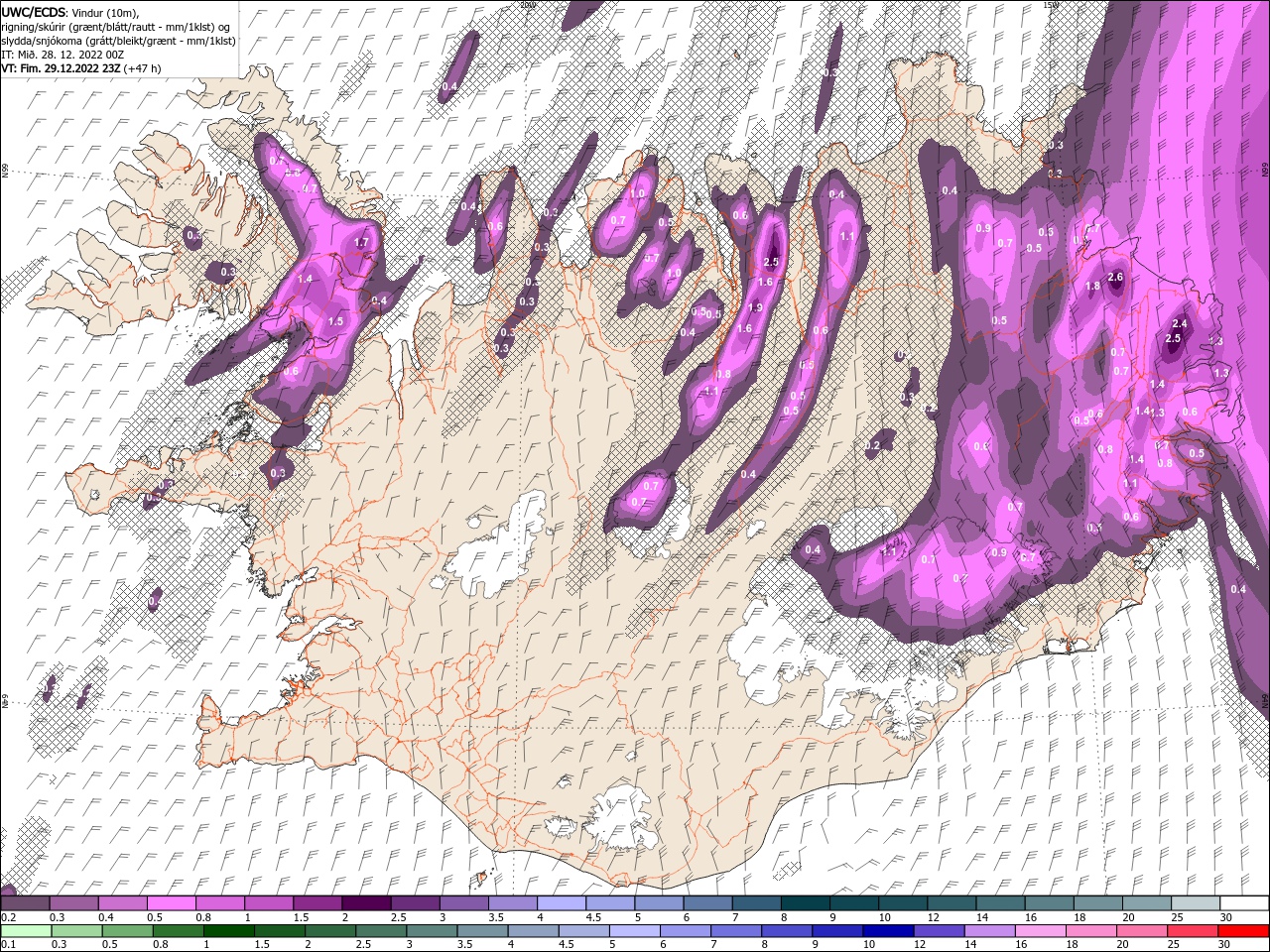Select the light pink rain swatch at 16
The image size is (1270, 952).
click(1039, 931)
